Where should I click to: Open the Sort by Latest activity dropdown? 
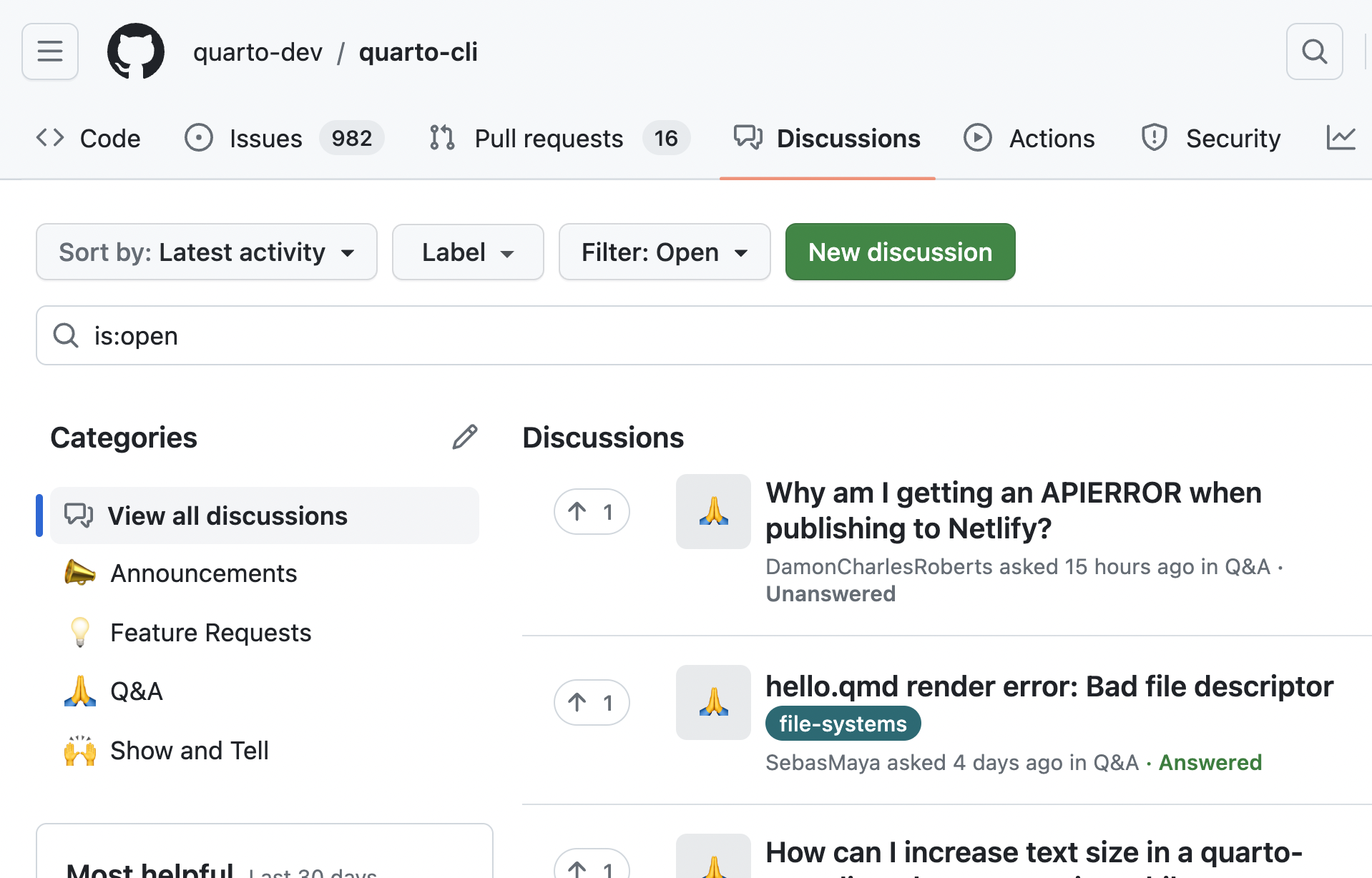pos(207,252)
